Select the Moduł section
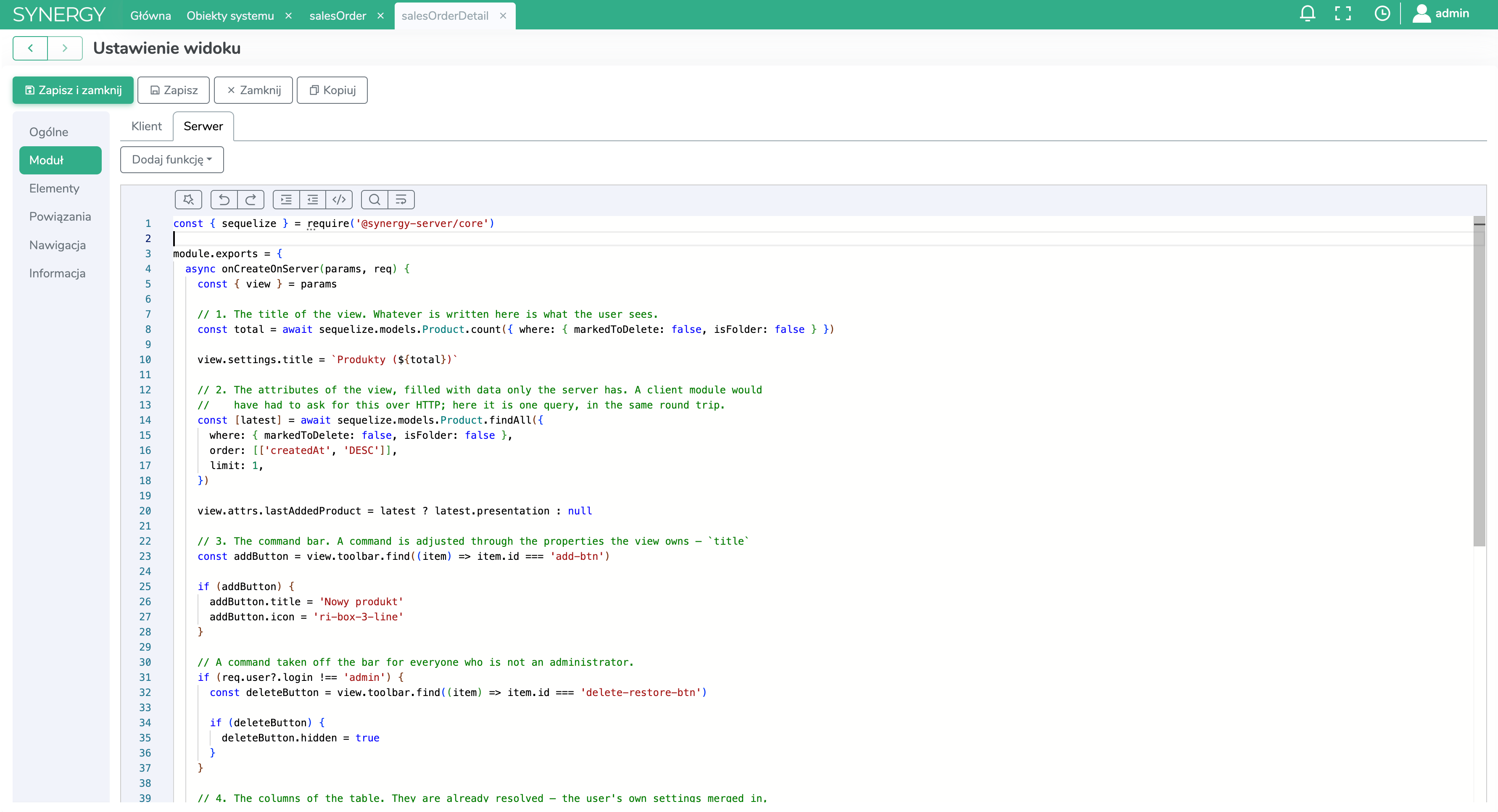 pyautogui.click(x=61, y=160)
